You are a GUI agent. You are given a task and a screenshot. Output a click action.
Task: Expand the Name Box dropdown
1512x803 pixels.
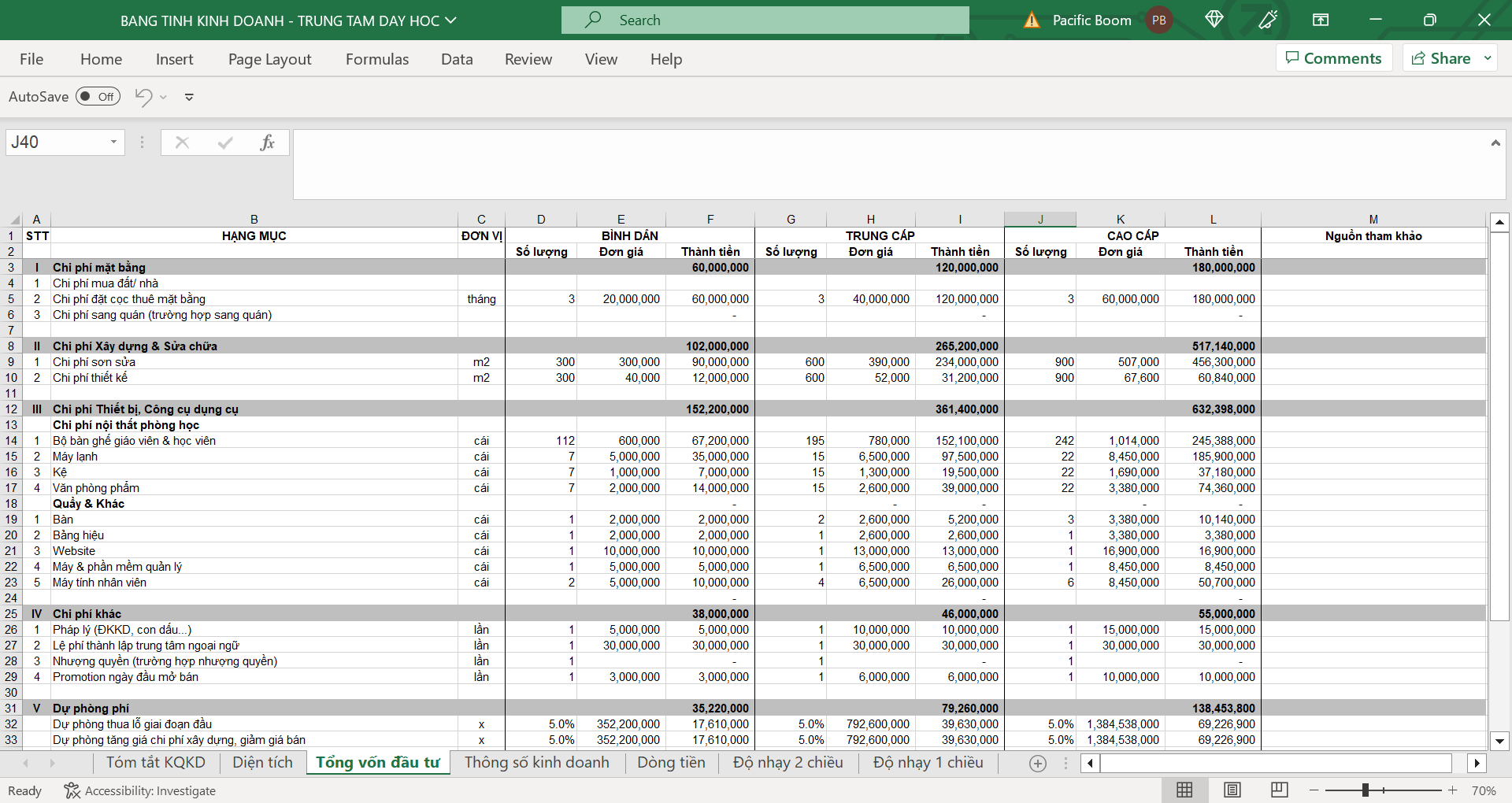tap(113, 142)
